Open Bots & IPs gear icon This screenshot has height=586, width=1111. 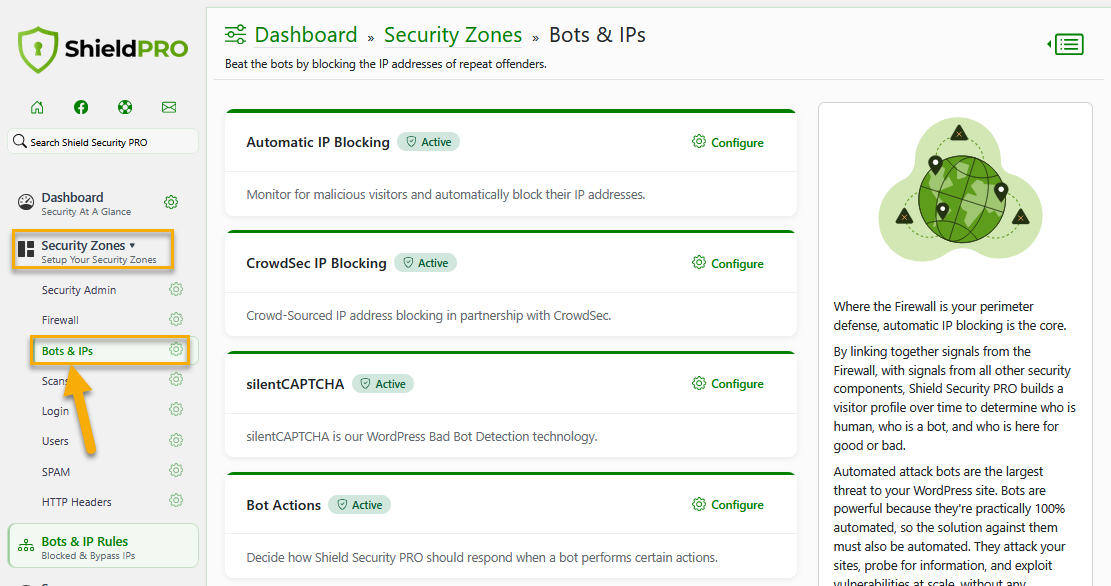point(176,349)
